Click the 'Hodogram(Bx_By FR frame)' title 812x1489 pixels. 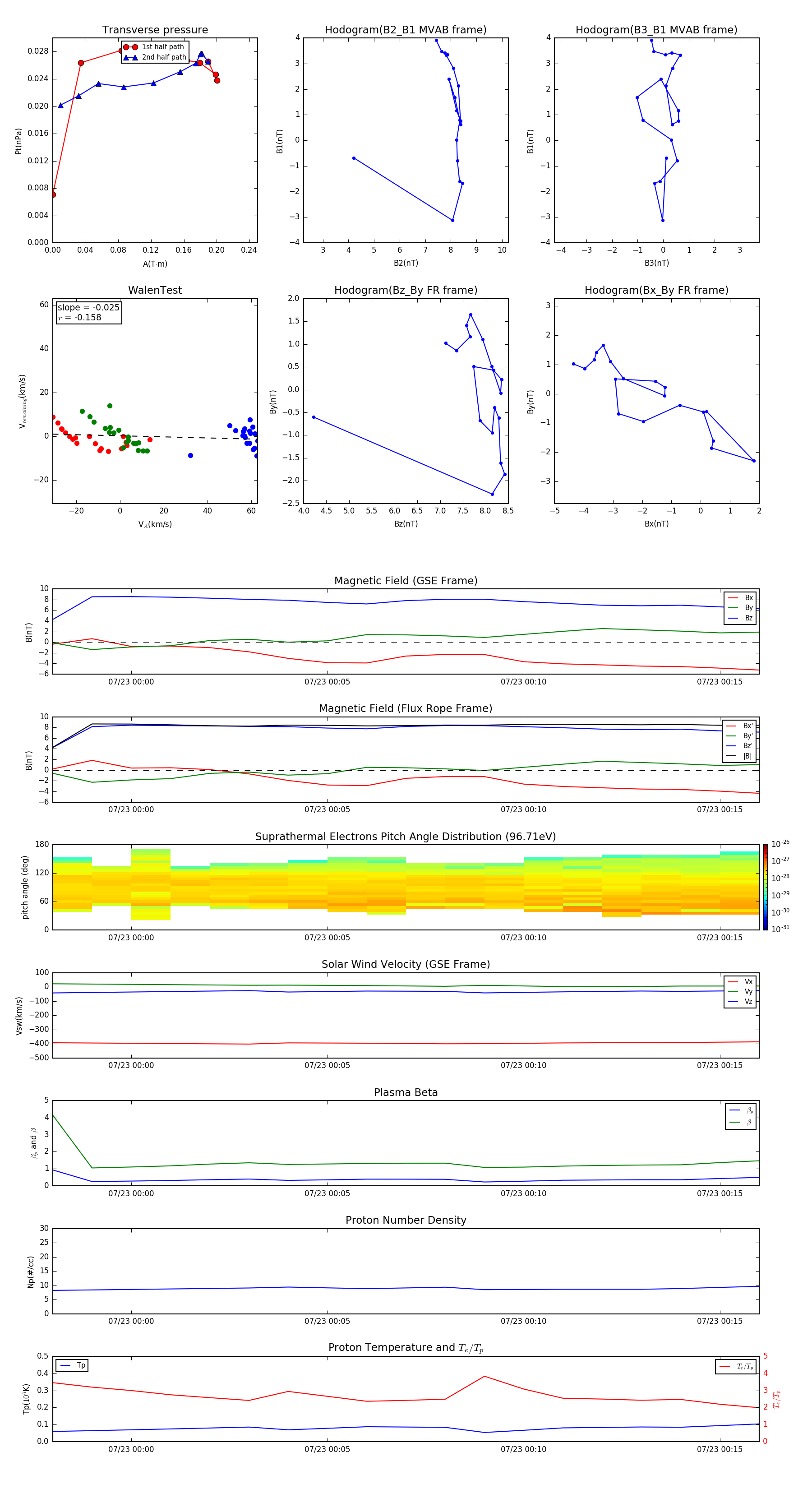[x=656, y=290]
